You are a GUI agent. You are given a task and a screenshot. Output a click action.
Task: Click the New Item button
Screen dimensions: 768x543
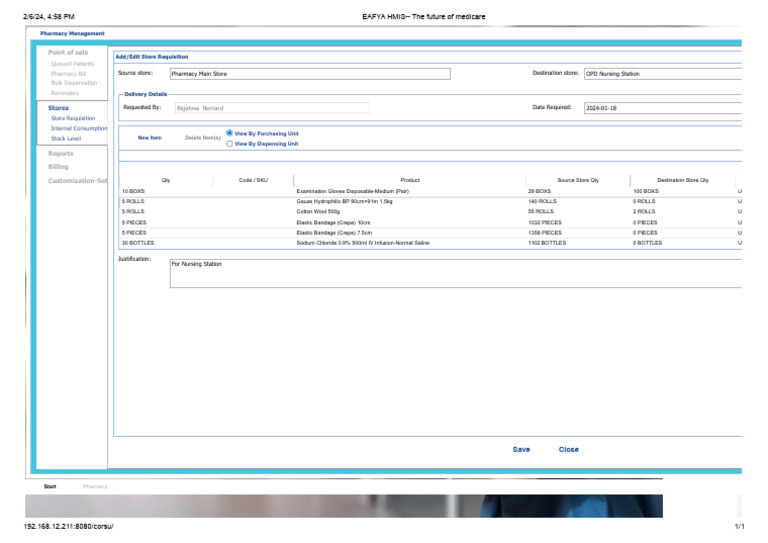(149, 138)
